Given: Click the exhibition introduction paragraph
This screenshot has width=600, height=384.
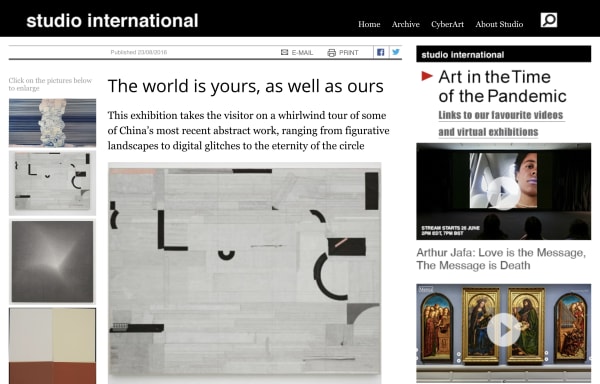Looking at the screenshot, I should pos(248,130).
